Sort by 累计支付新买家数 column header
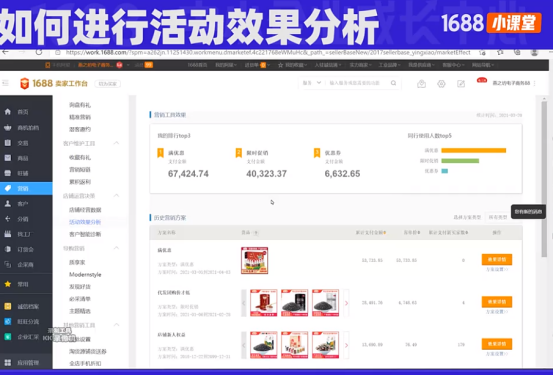553x376 pixels. tap(448, 232)
